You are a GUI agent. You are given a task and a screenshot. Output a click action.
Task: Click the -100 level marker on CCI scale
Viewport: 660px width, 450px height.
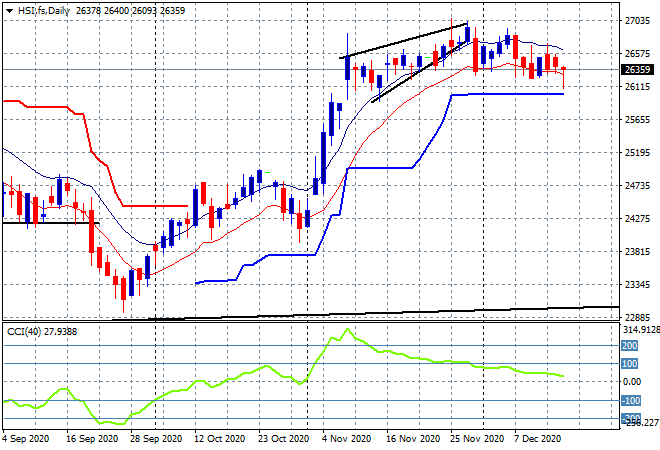[x=631, y=400]
